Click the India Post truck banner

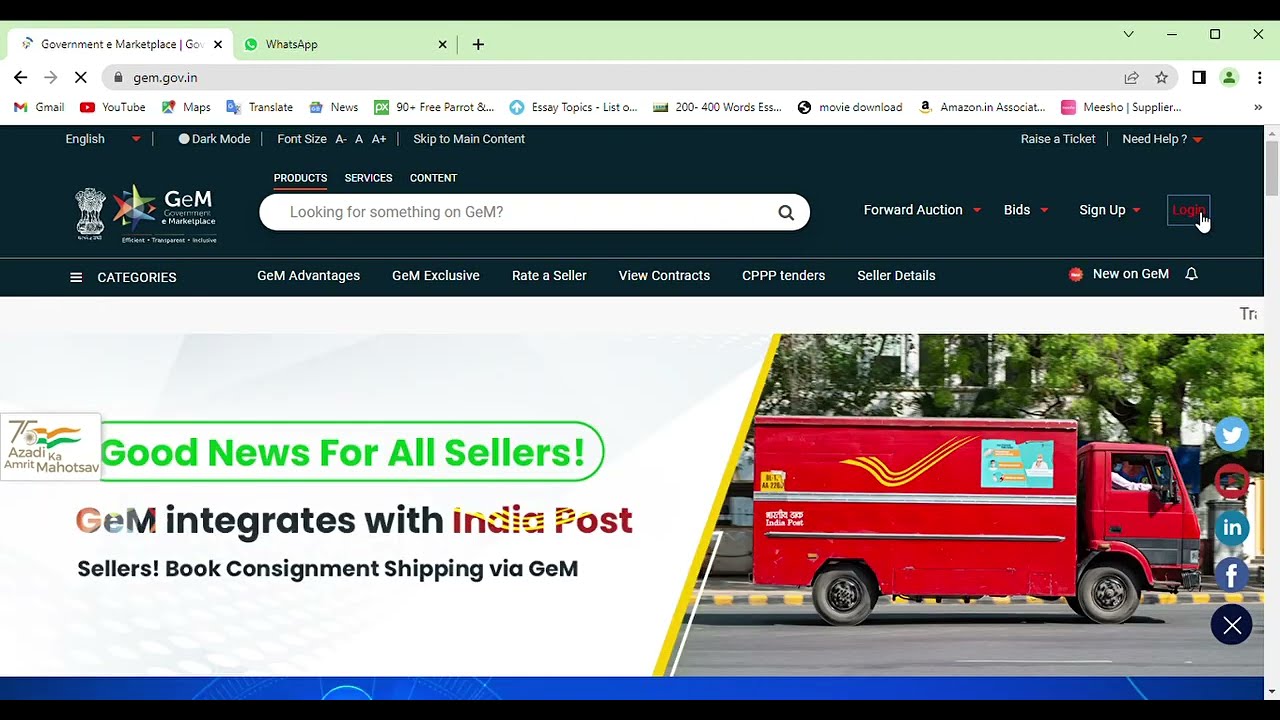[632, 505]
